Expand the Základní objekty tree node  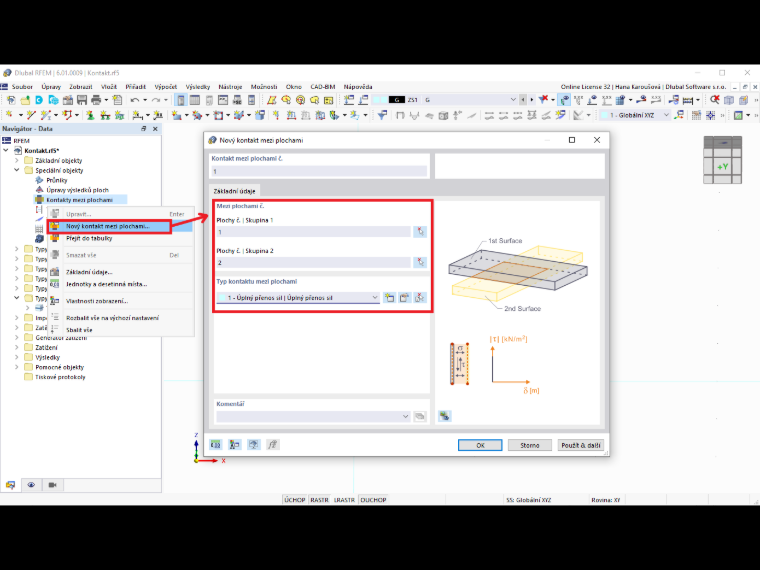[17, 160]
